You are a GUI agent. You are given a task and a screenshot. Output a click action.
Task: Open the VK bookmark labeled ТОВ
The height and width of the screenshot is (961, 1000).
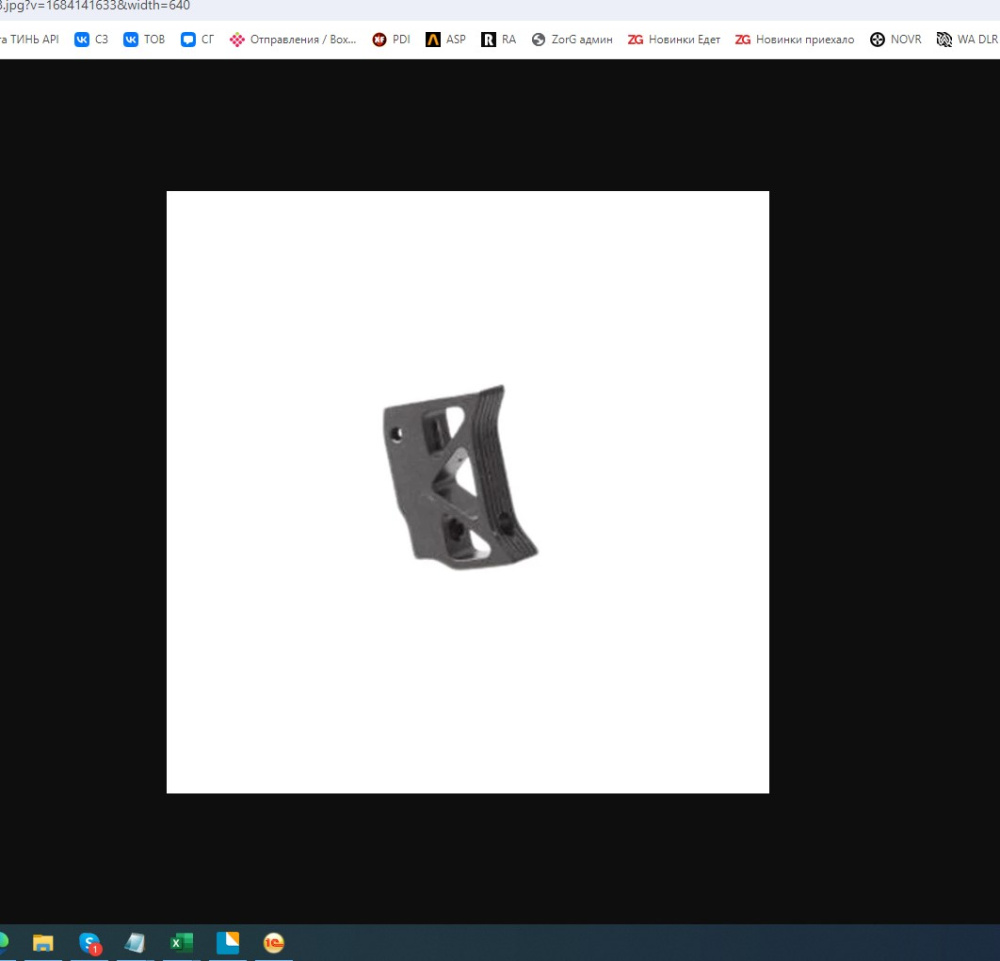coord(144,40)
